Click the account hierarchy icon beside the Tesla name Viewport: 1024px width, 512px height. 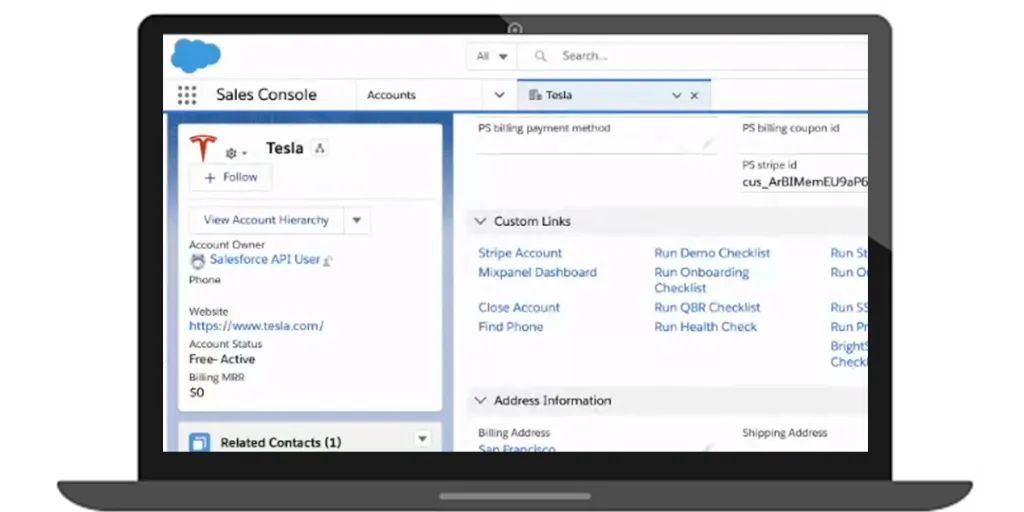(x=319, y=148)
